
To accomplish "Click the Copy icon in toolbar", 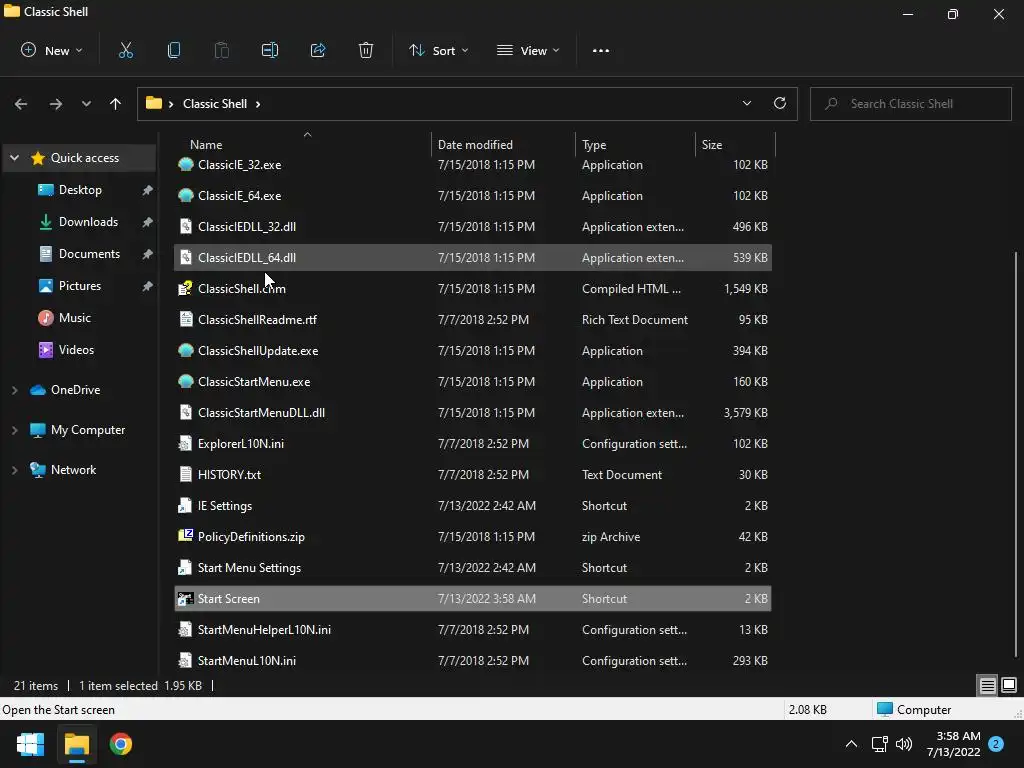I will pyautogui.click(x=174, y=50).
